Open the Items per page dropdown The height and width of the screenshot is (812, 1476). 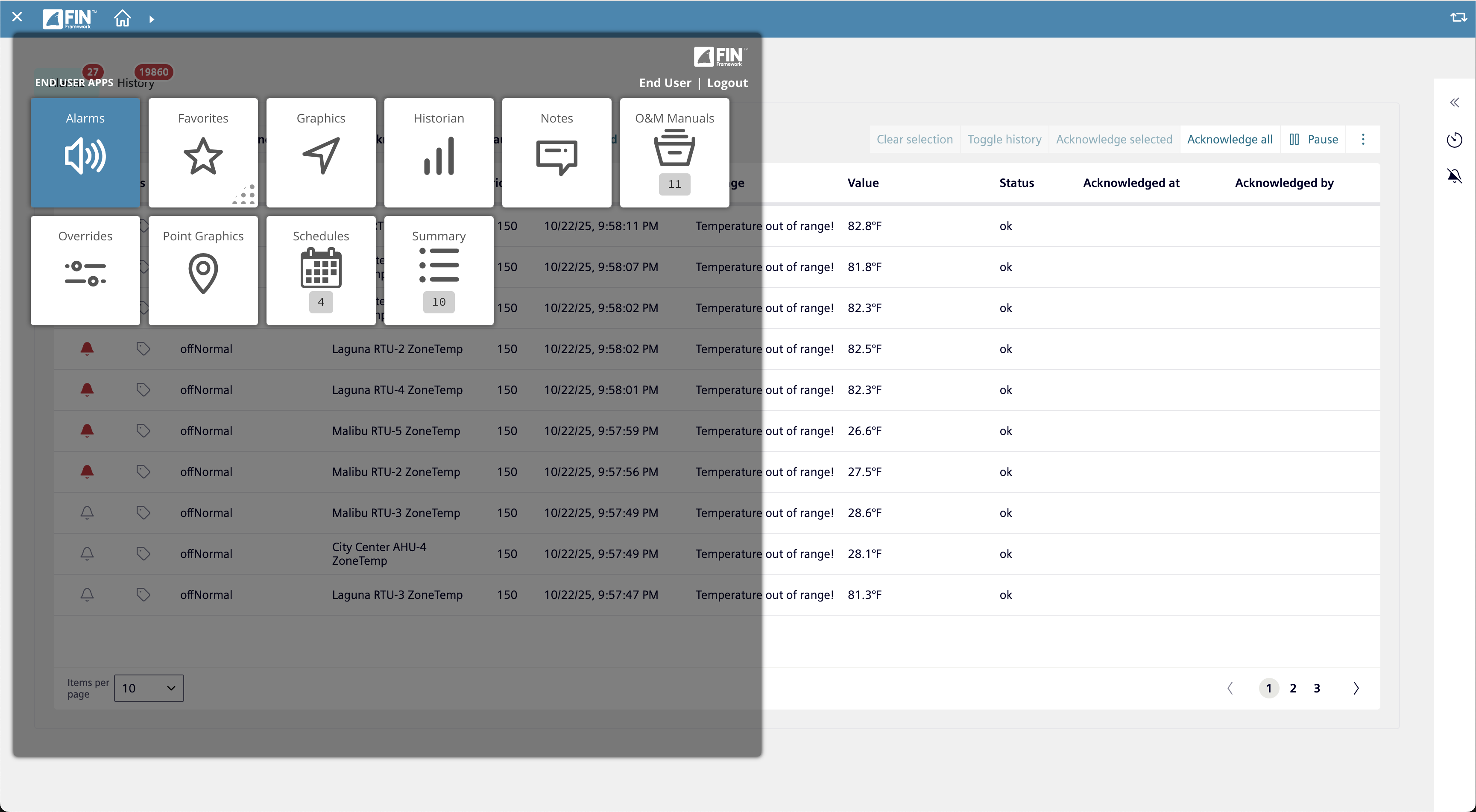point(148,688)
